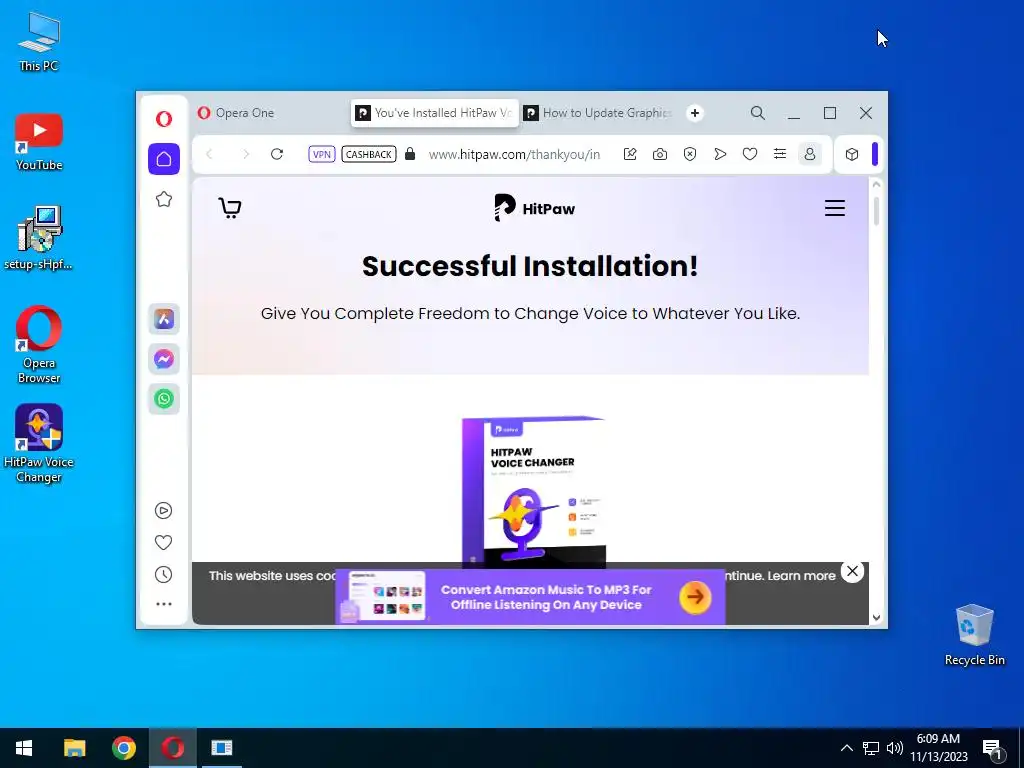Select the Recycle Bin icon

tap(974, 635)
